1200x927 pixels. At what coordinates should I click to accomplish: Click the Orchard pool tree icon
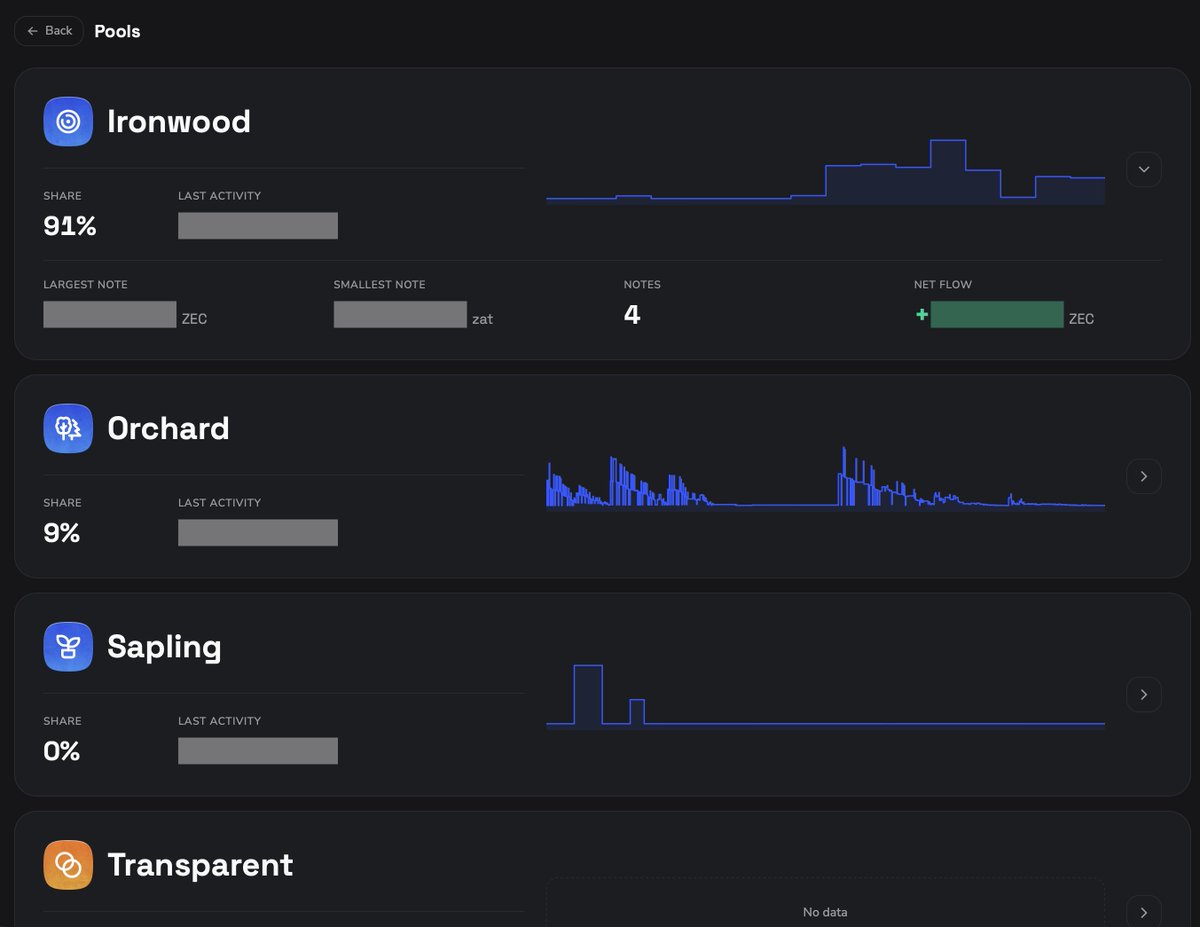coord(68,429)
